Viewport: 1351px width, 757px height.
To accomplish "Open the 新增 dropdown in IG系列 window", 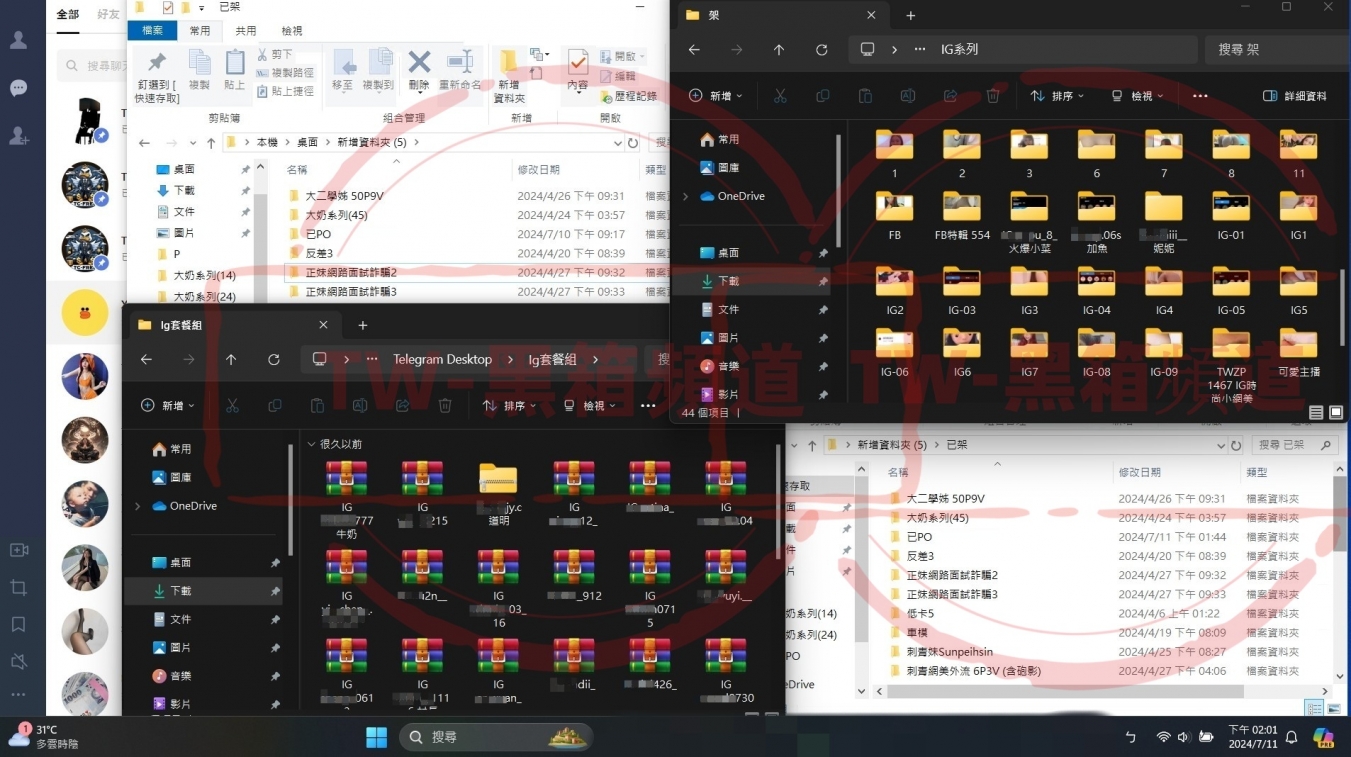I will pyautogui.click(x=716, y=96).
